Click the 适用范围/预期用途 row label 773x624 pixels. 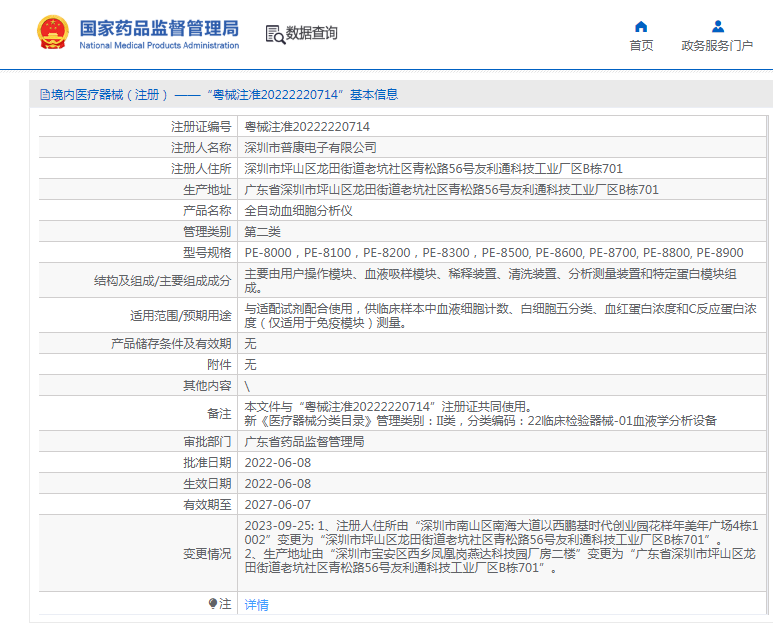point(180,315)
